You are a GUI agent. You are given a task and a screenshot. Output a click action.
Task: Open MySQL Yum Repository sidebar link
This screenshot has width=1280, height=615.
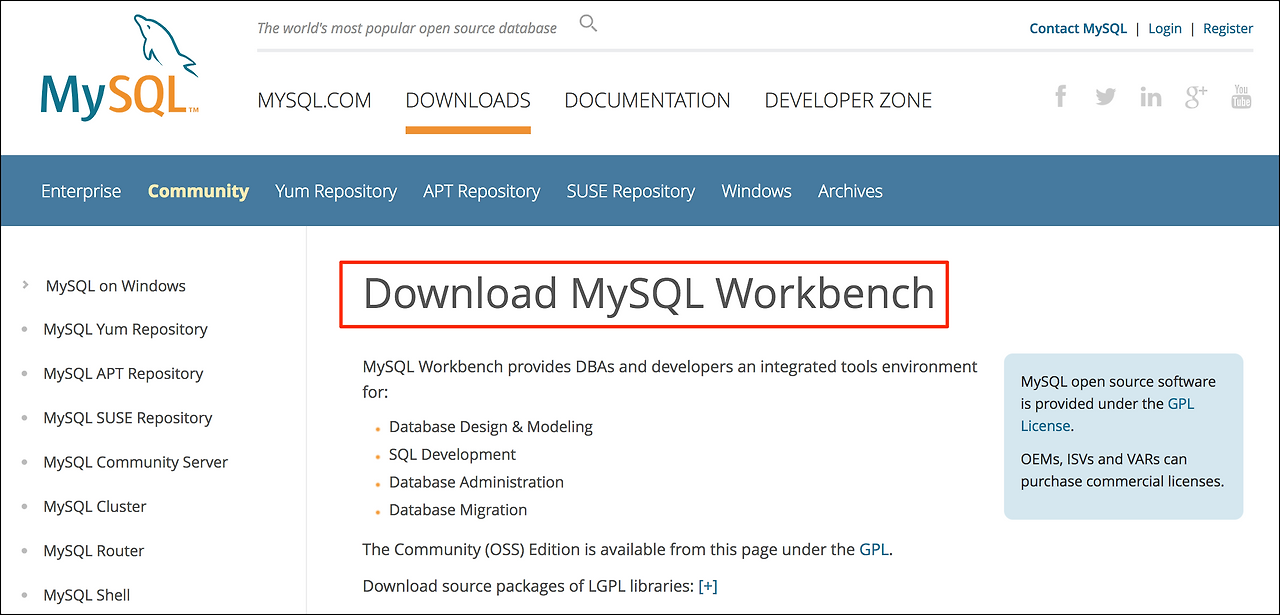[x=126, y=329]
